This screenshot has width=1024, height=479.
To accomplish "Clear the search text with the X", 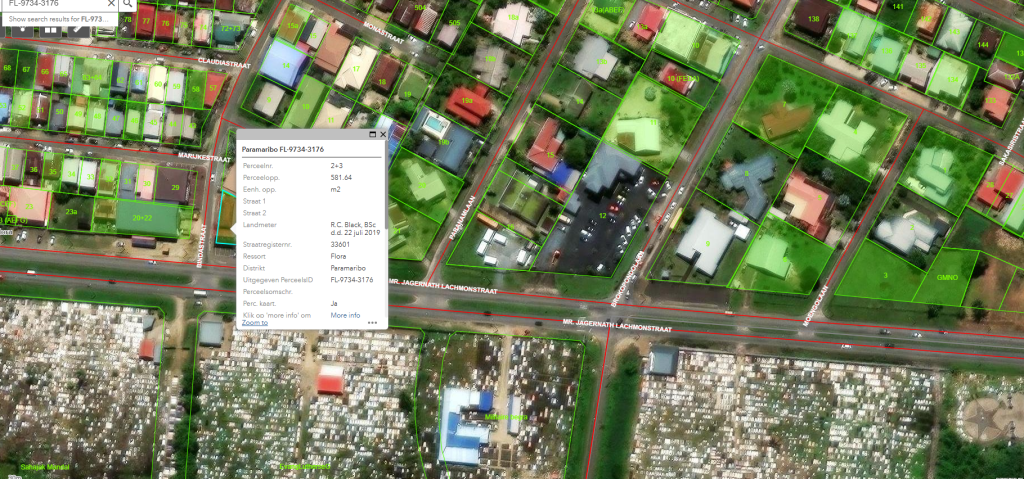I will (x=109, y=4).
